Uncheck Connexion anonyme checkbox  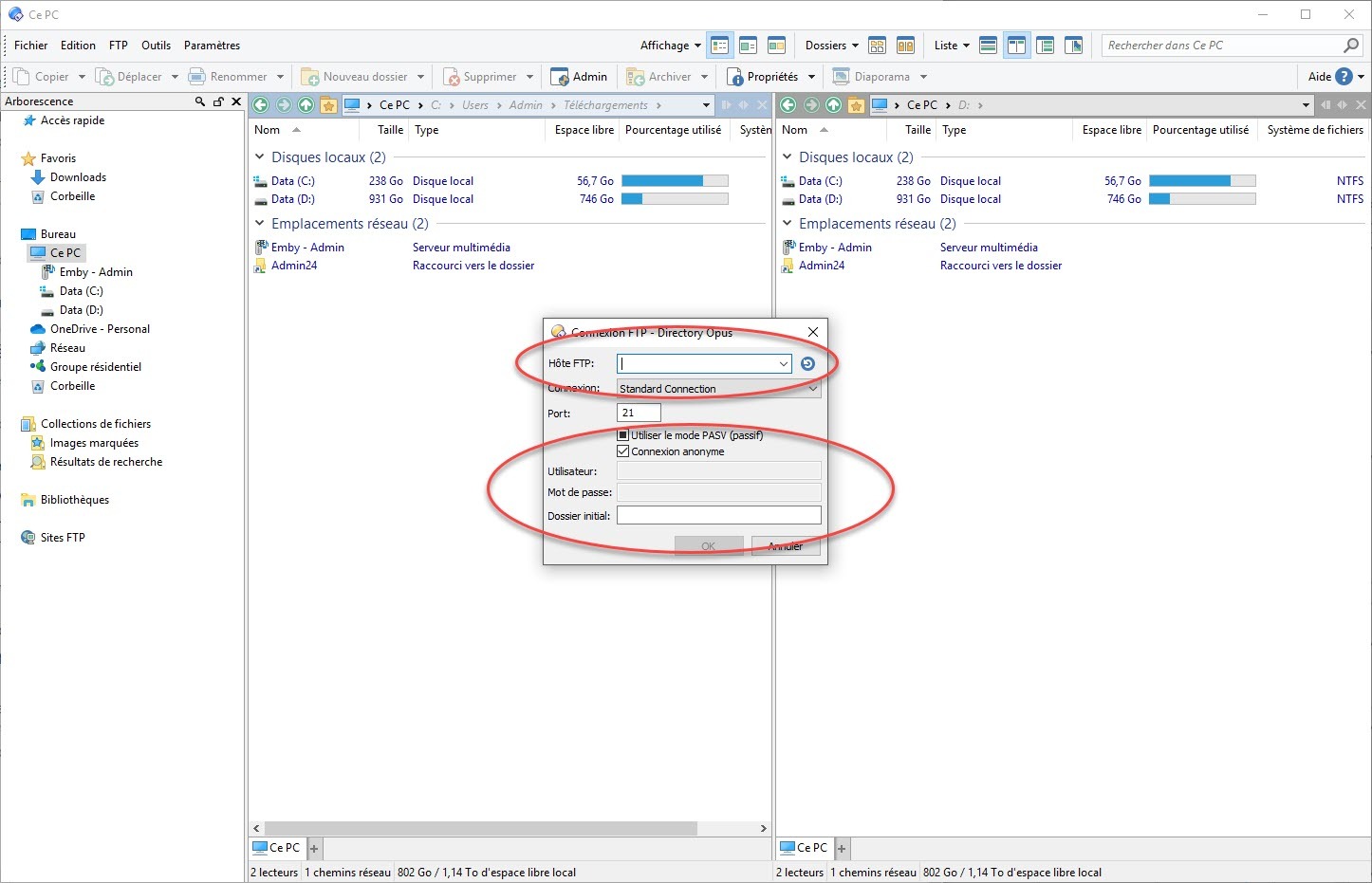(x=623, y=451)
